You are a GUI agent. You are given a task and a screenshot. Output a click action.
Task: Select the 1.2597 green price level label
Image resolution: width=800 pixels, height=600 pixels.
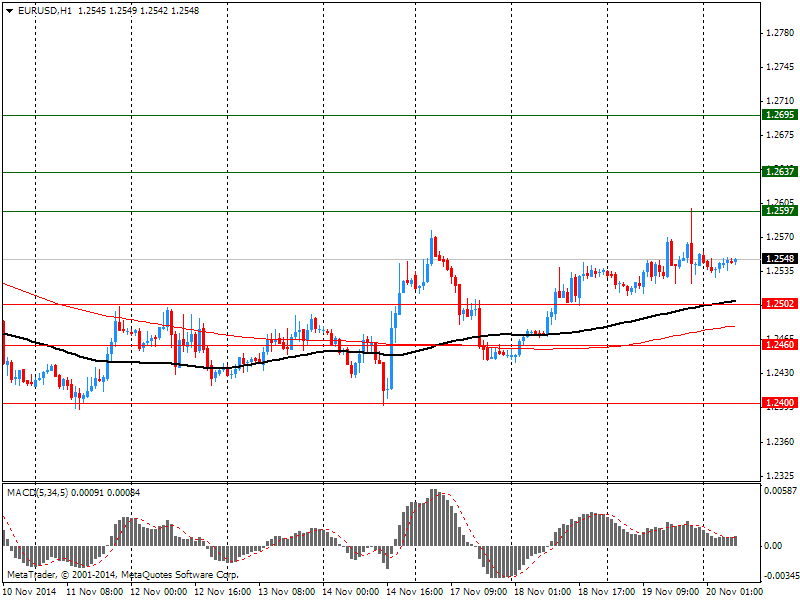pos(780,210)
